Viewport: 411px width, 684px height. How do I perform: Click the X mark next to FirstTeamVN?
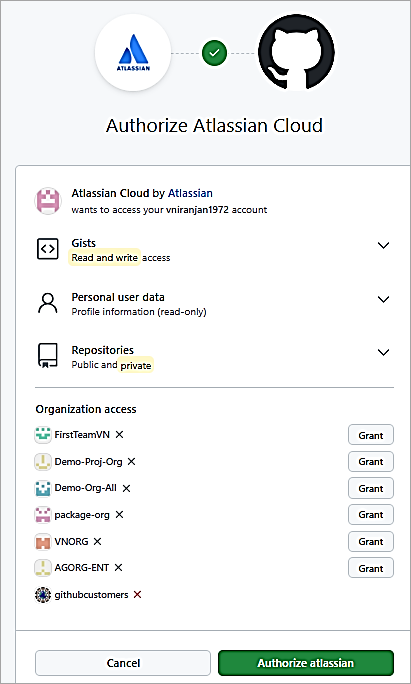pyautogui.click(x=119, y=434)
